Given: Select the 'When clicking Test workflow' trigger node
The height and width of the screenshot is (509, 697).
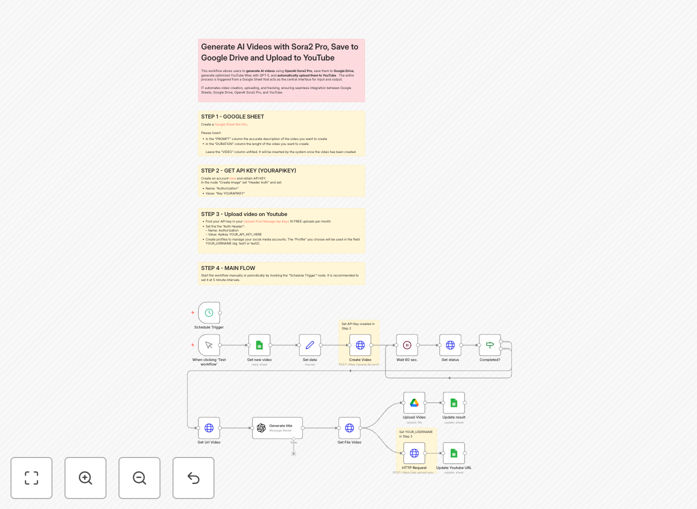Looking at the screenshot, I should 209,345.
